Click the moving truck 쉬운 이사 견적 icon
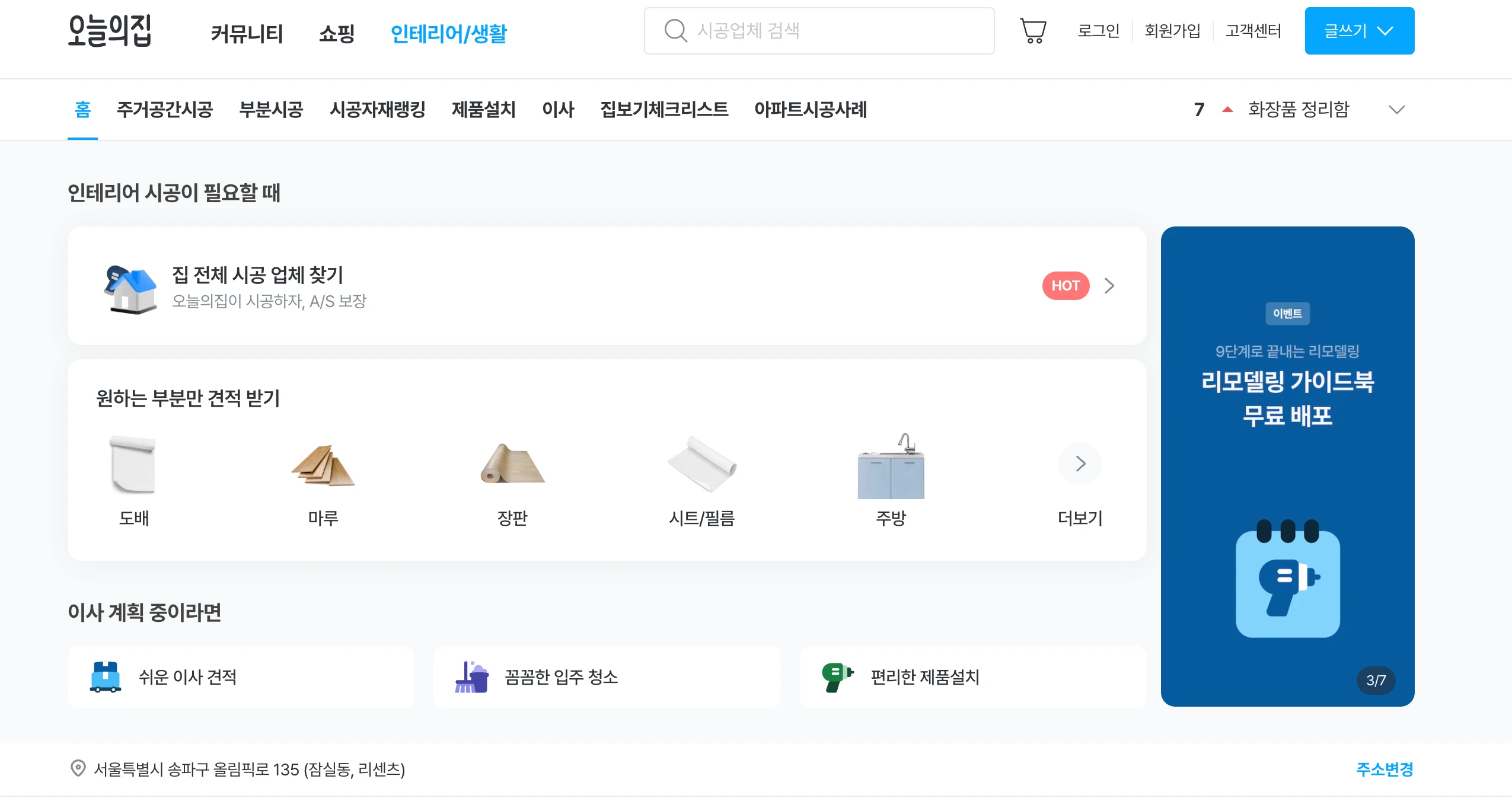Image resolution: width=1512 pixels, height=811 pixels. point(106,676)
